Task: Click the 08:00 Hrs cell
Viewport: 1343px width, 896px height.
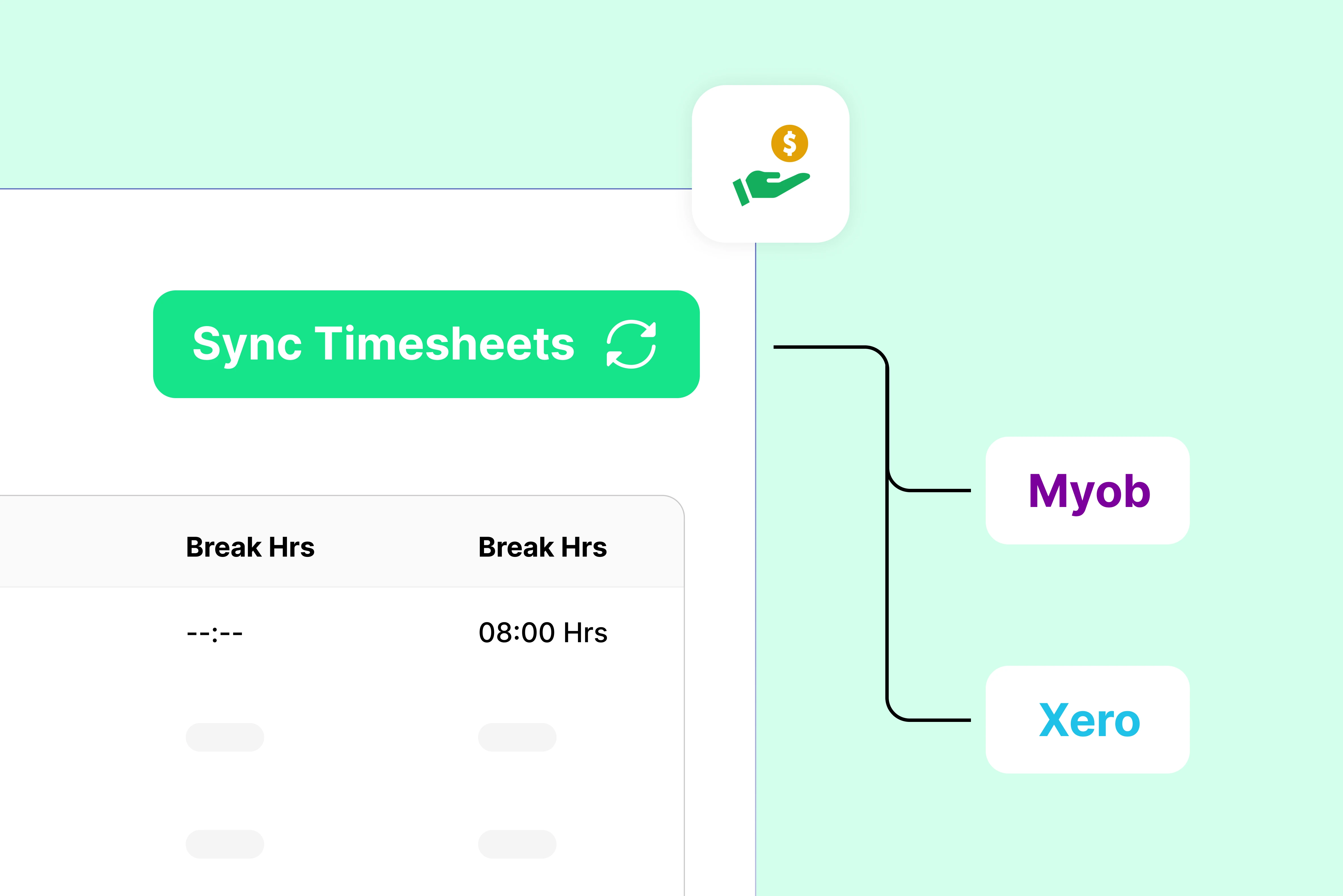Action: pyautogui.click(x=542, y=633)
